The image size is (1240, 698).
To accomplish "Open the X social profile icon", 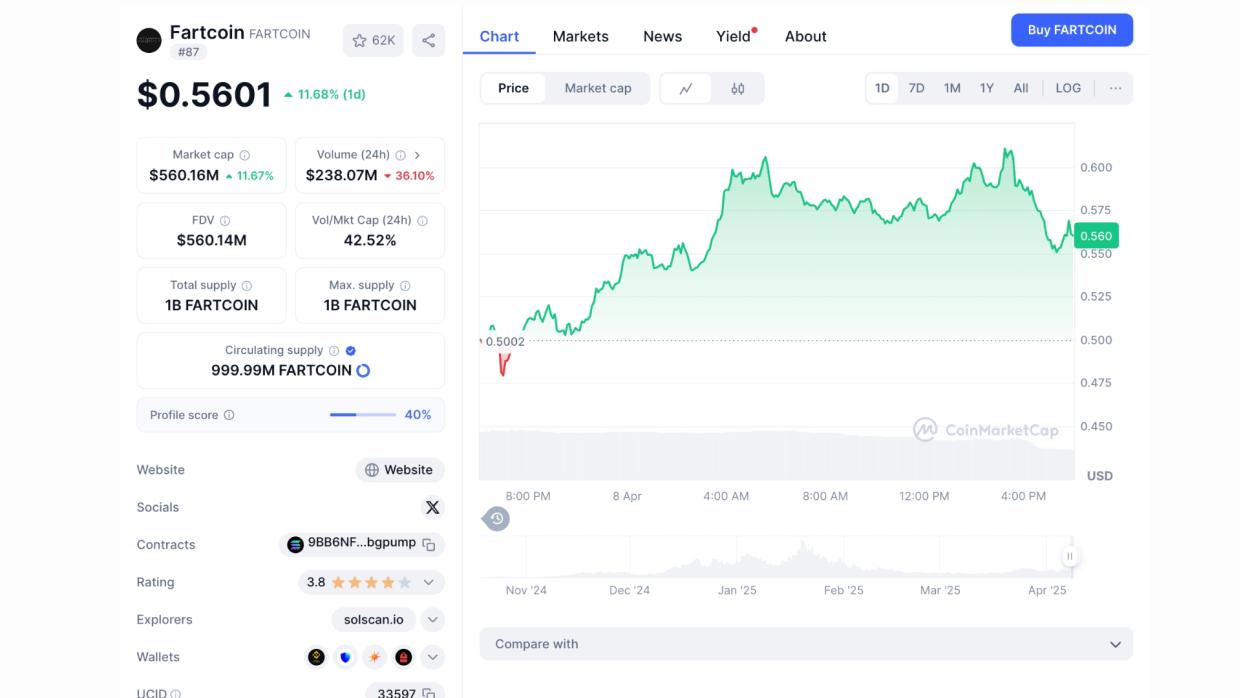I will (432, 507).
